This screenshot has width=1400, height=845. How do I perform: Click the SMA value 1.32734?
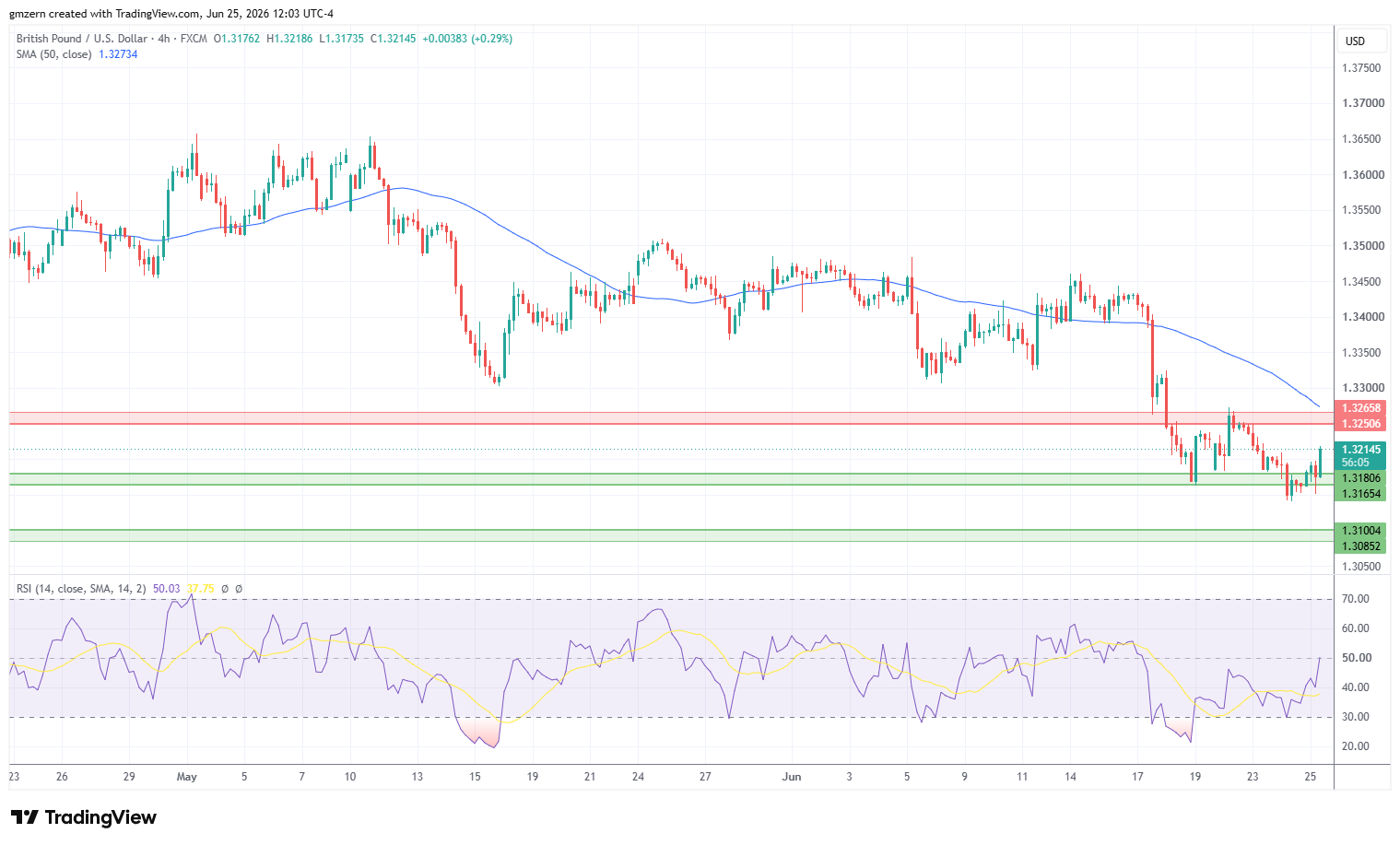click(x=118, y=54)
